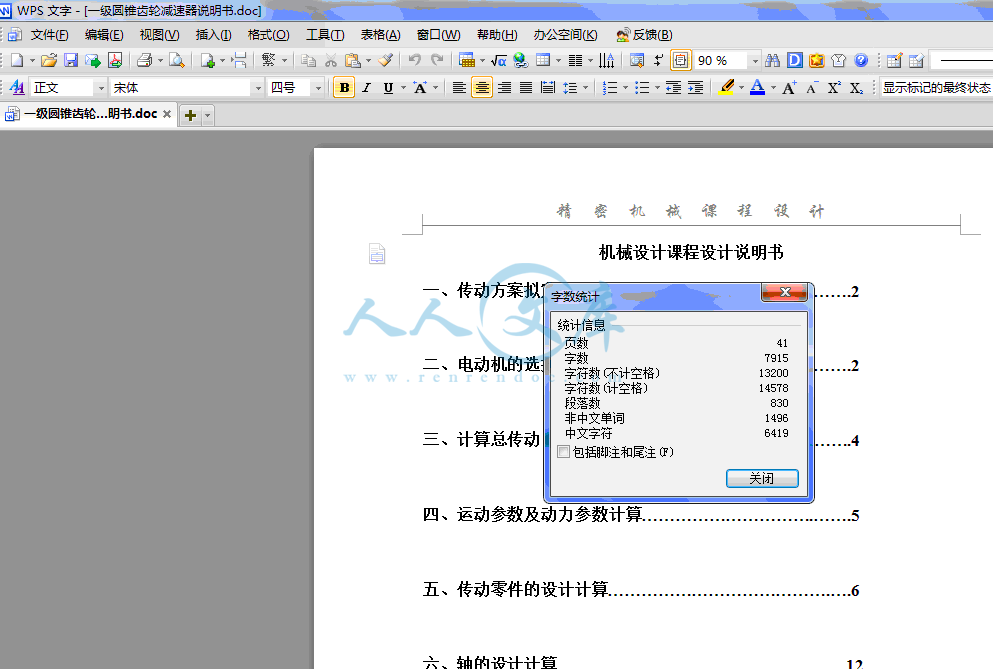Open font name 宋体 dropdown
The image size is (993, 669).
[257, 88]
